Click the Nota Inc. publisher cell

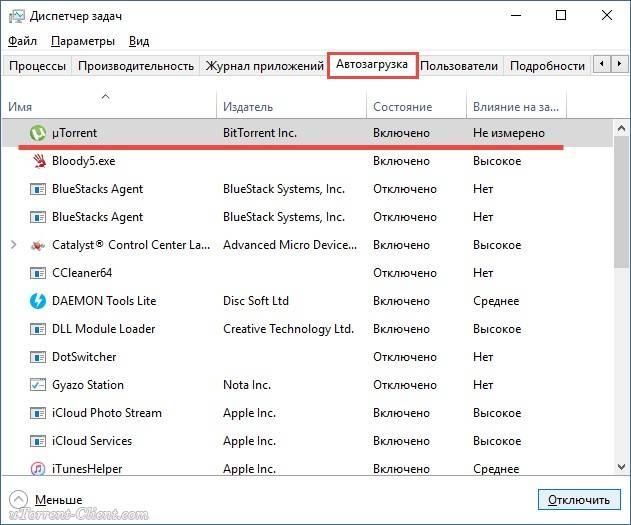coord(247,385)
